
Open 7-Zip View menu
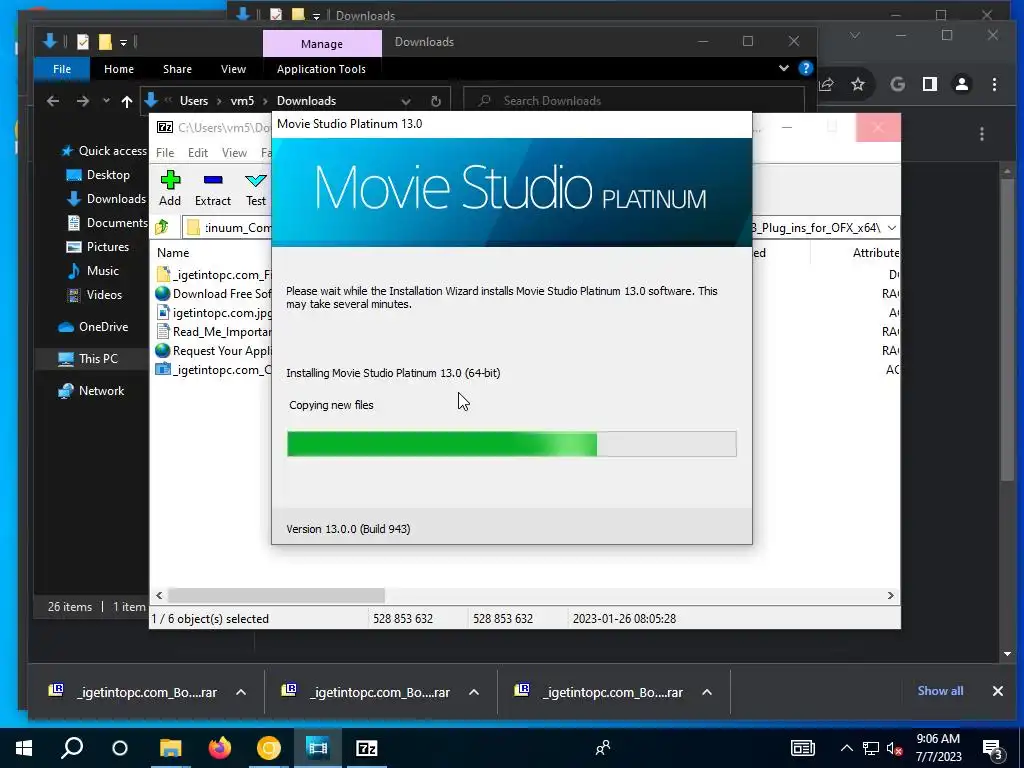tap(234, 152)
